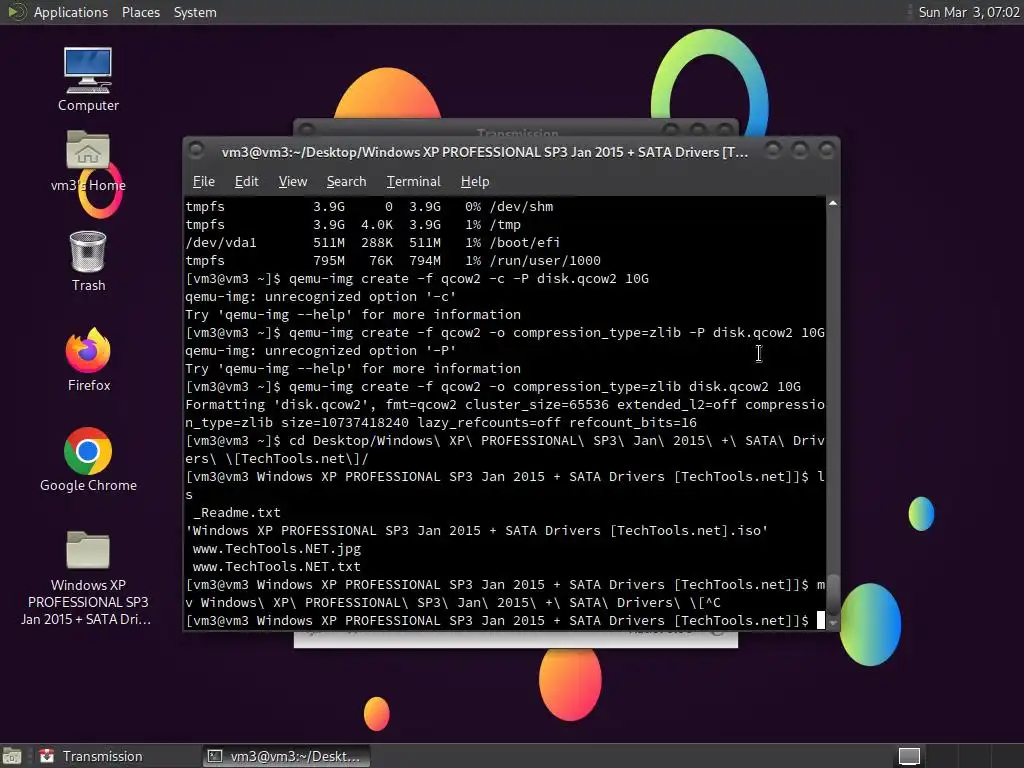Click the Show Desktop icon in bottom panel

12,756
